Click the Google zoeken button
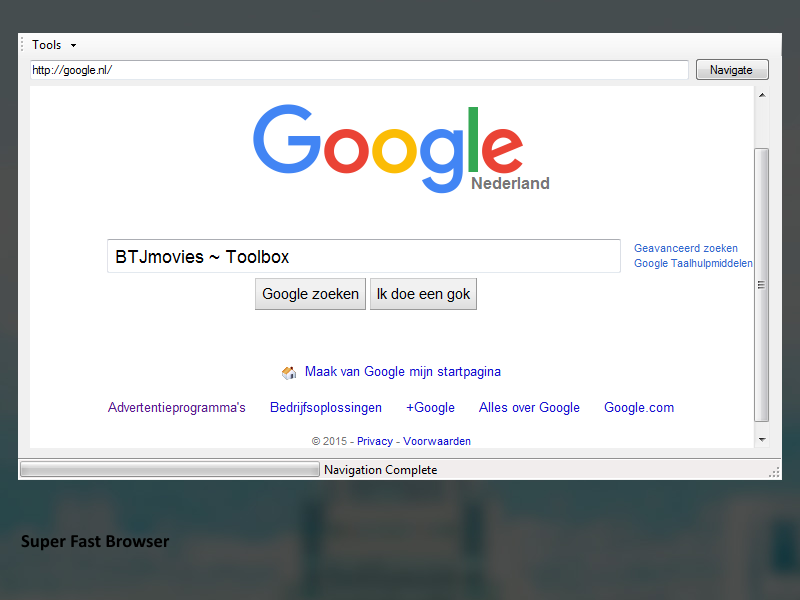Screen dimensions: 800x600 [310, 294]
